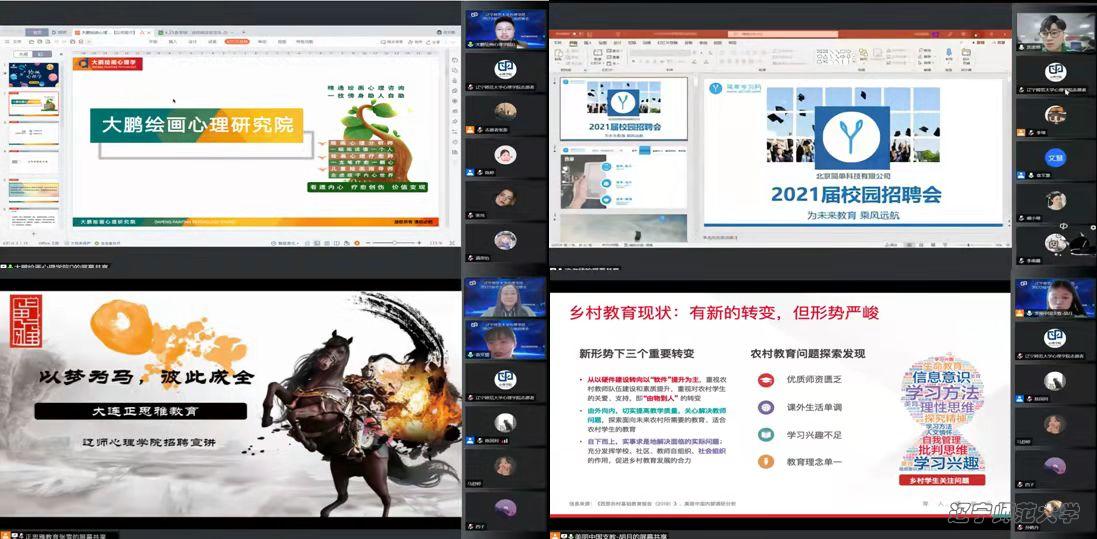
Task: Click the blue Y logo on main slide
Action: point(854,138)
